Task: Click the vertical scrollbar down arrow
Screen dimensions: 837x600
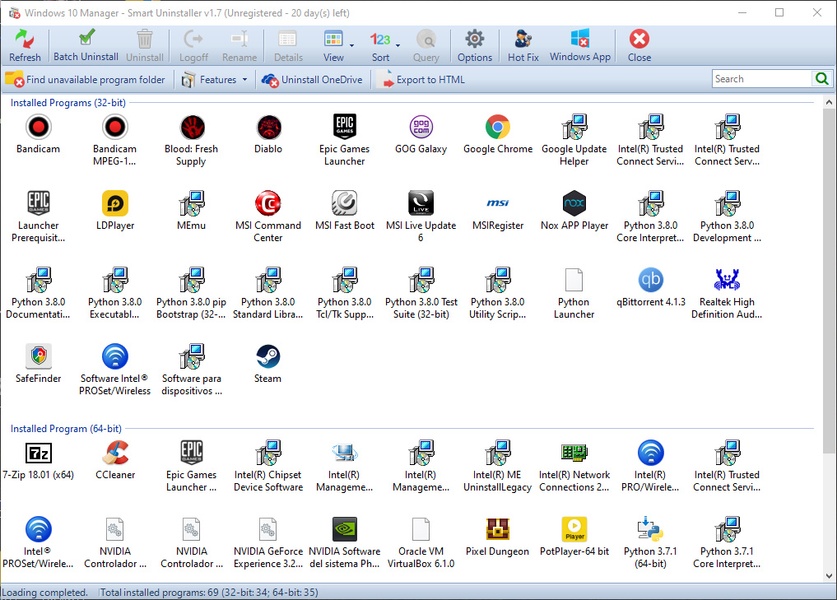Action: pos(828,576)
